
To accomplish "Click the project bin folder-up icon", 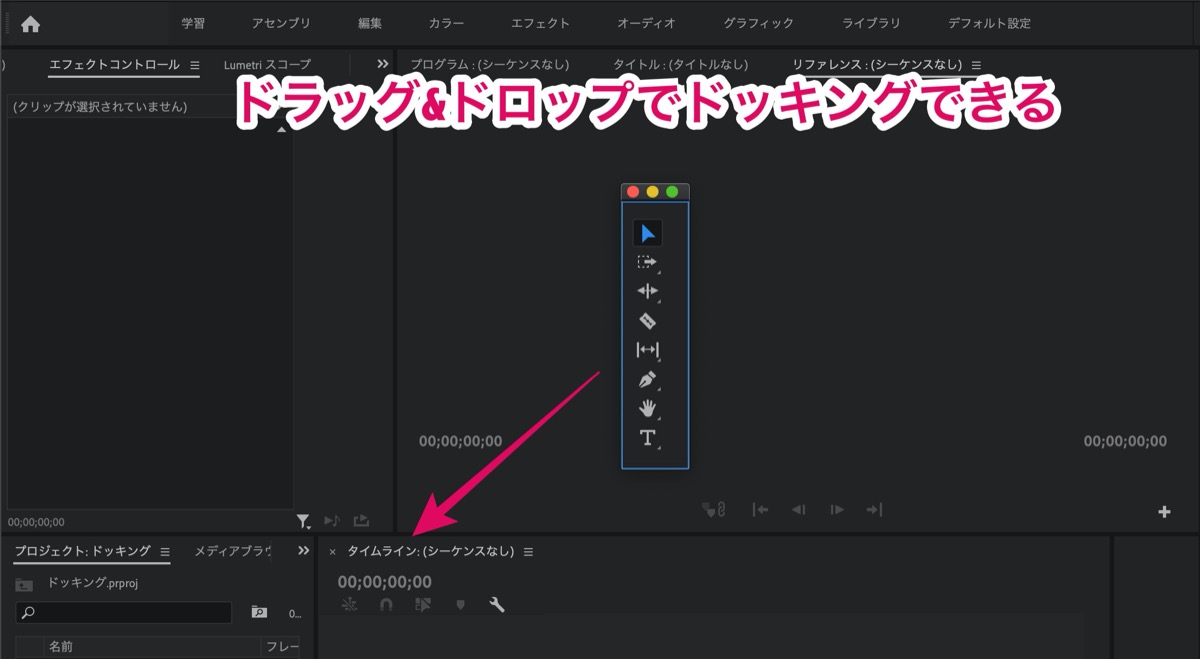I will point(24,584).
